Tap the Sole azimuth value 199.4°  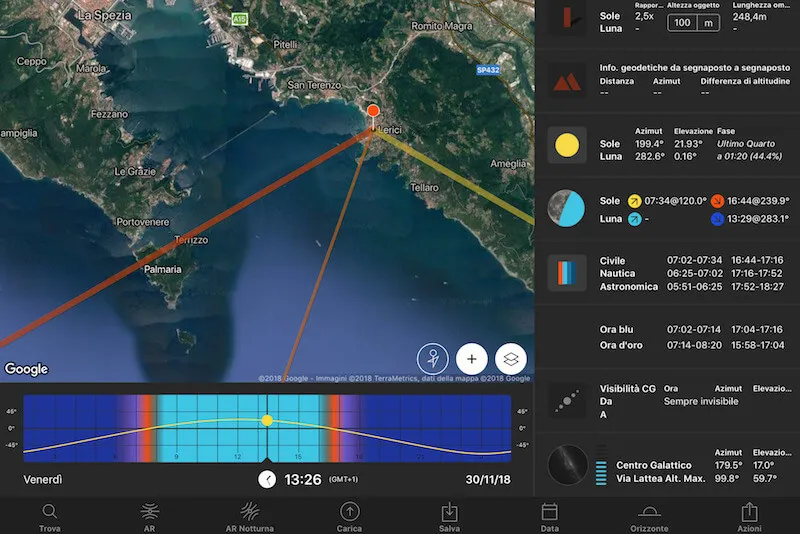649,144
